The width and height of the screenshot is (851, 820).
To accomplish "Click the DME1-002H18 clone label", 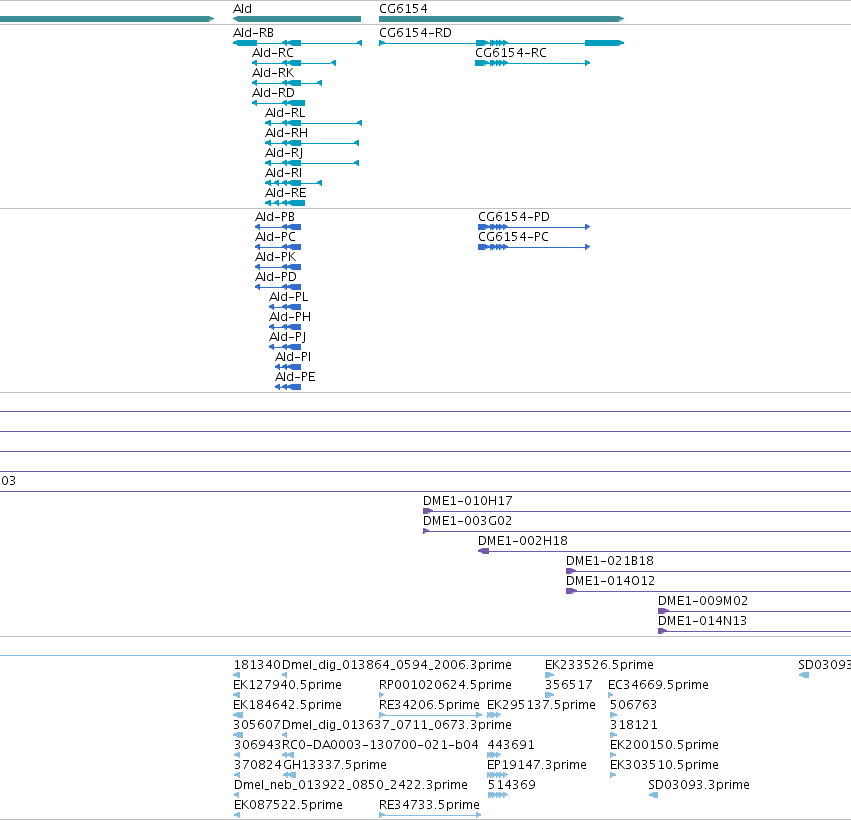I will pyautogui.click(x=523, y=541).
